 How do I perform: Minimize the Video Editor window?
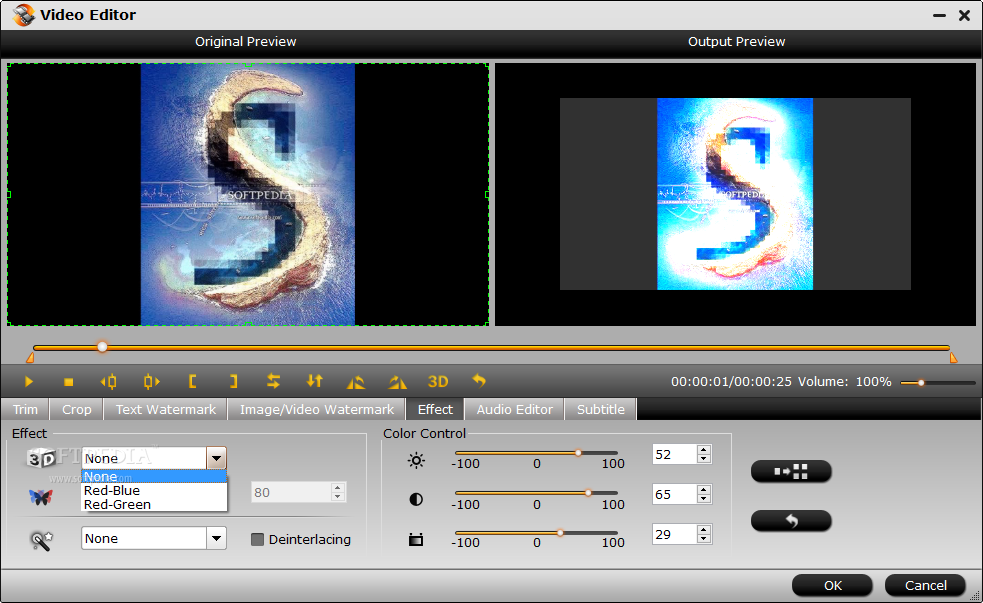click(939, 15)
